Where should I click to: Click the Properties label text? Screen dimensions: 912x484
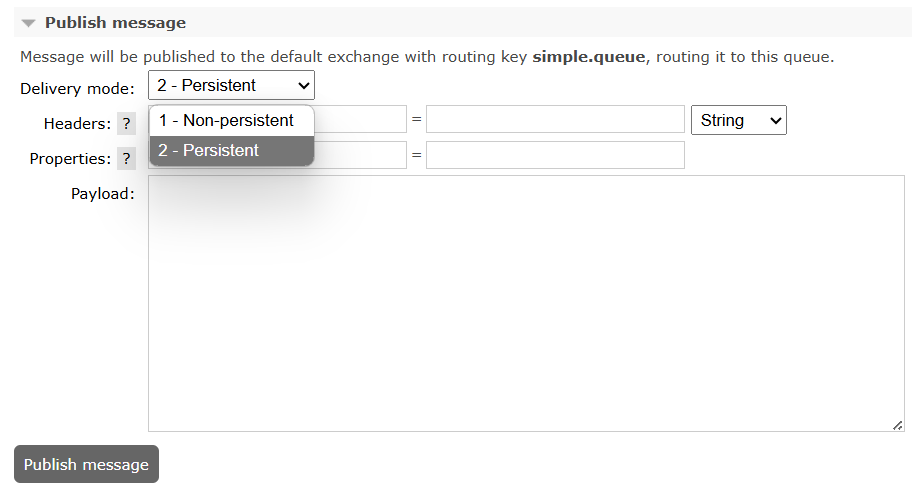click(x=70, y=159)
